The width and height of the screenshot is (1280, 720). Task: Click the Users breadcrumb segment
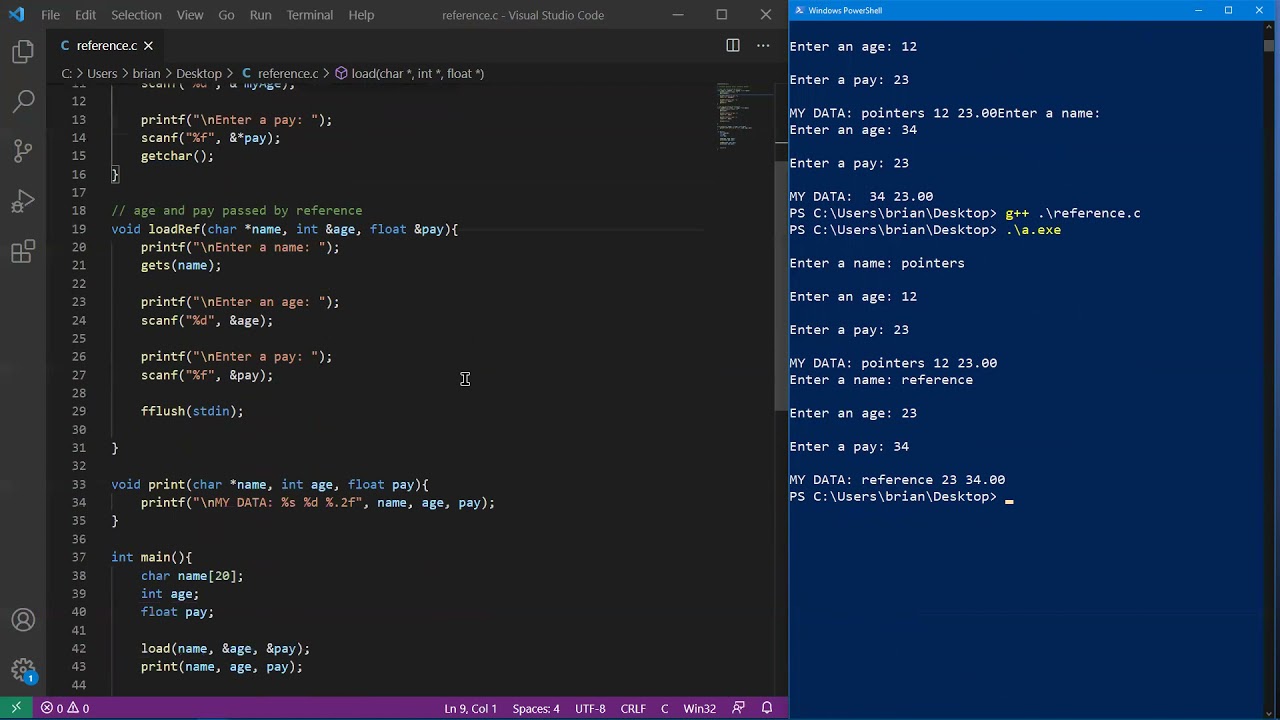pyautogui.click(x=102, y=73)
